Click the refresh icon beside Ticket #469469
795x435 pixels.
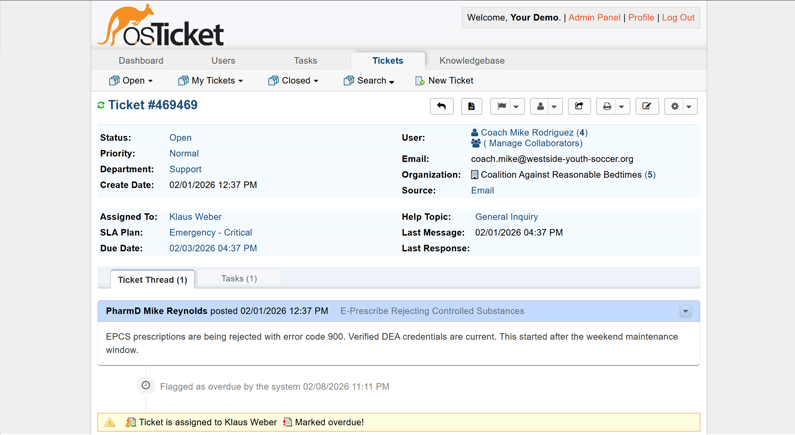101,105
